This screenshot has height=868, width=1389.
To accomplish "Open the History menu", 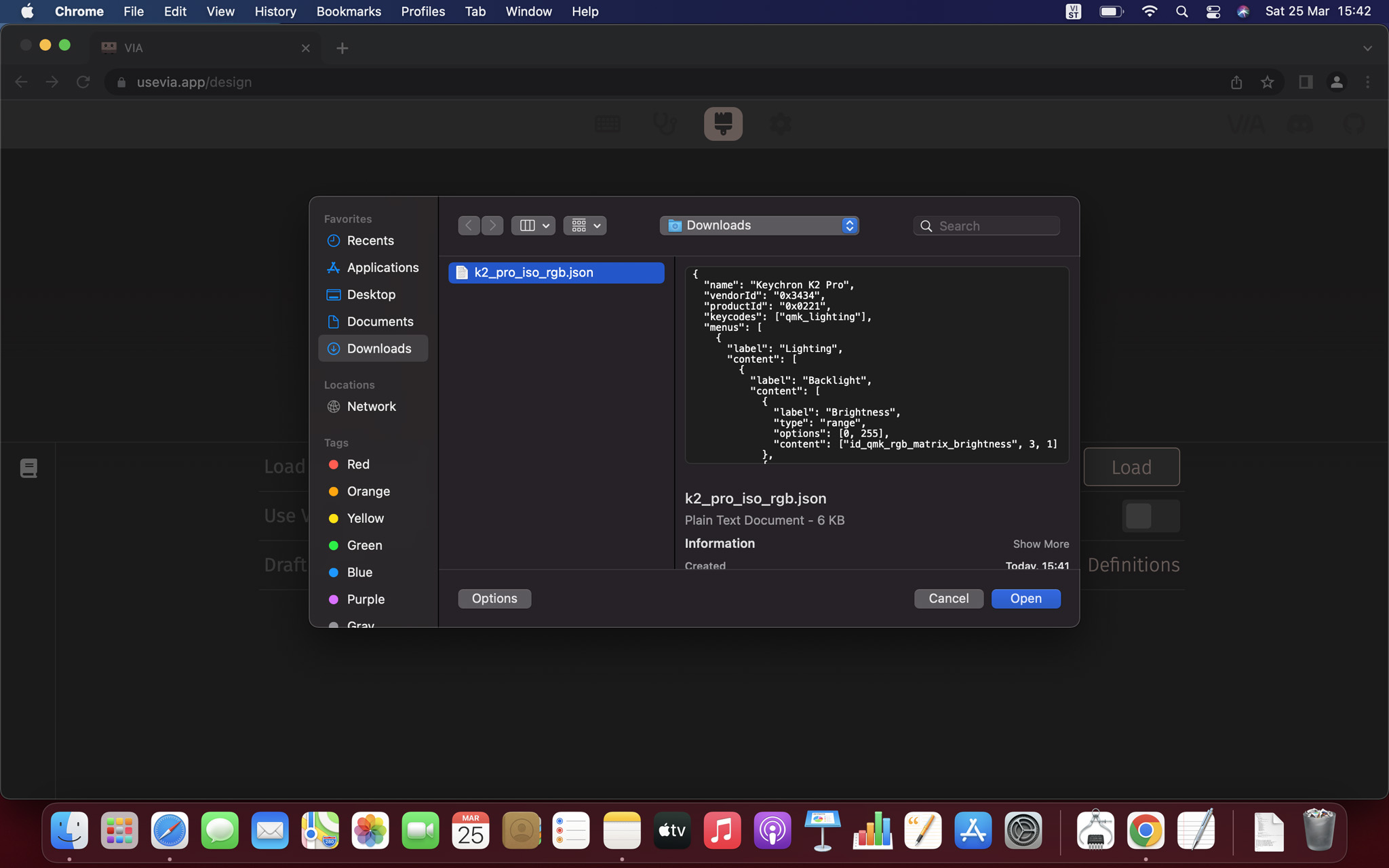I will 275,12.
